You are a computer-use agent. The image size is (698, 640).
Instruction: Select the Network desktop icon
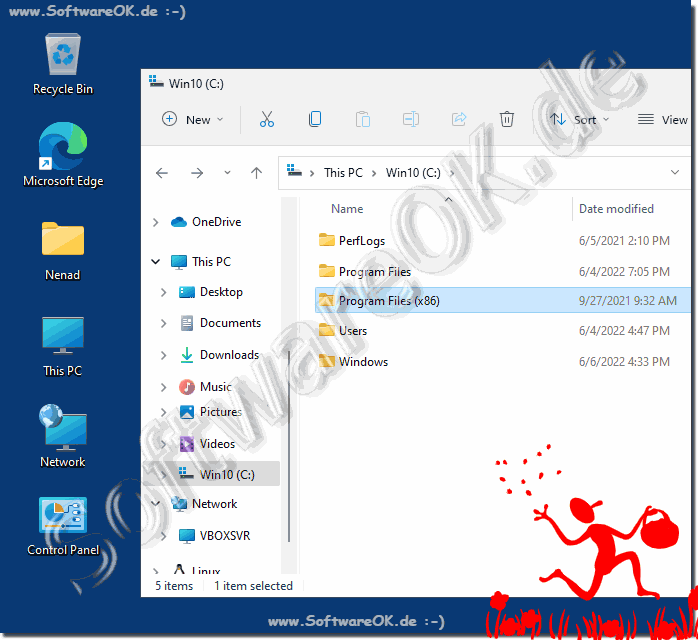click(63, 436)
